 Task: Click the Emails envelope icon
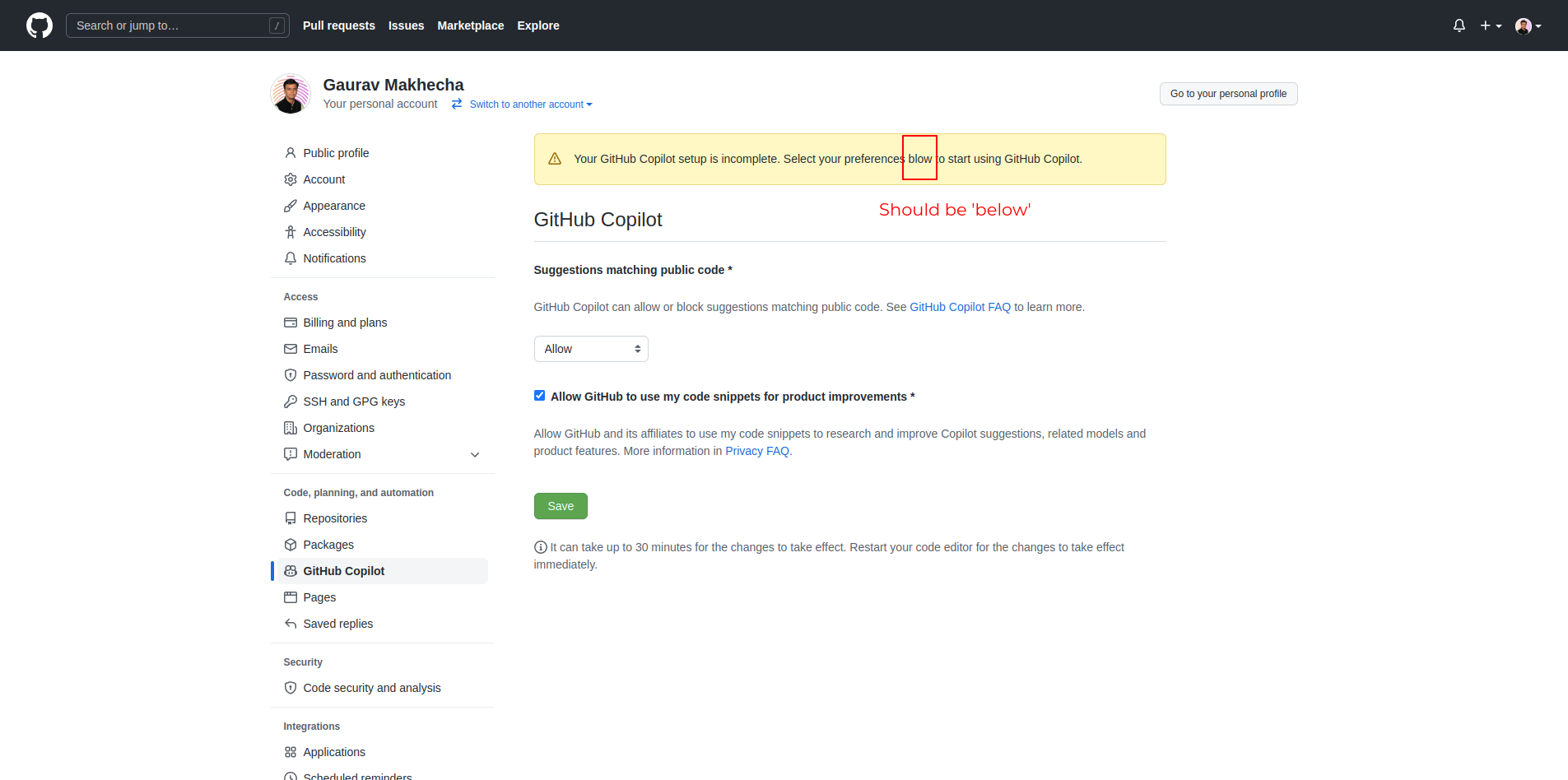click(x=291, y=349)
